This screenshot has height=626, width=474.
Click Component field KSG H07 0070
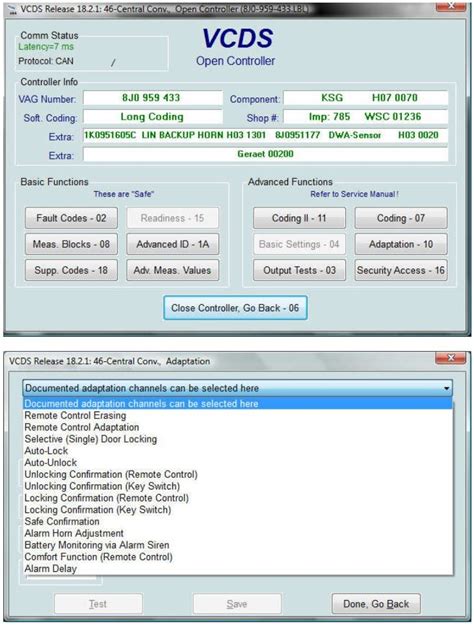[365, 98]
